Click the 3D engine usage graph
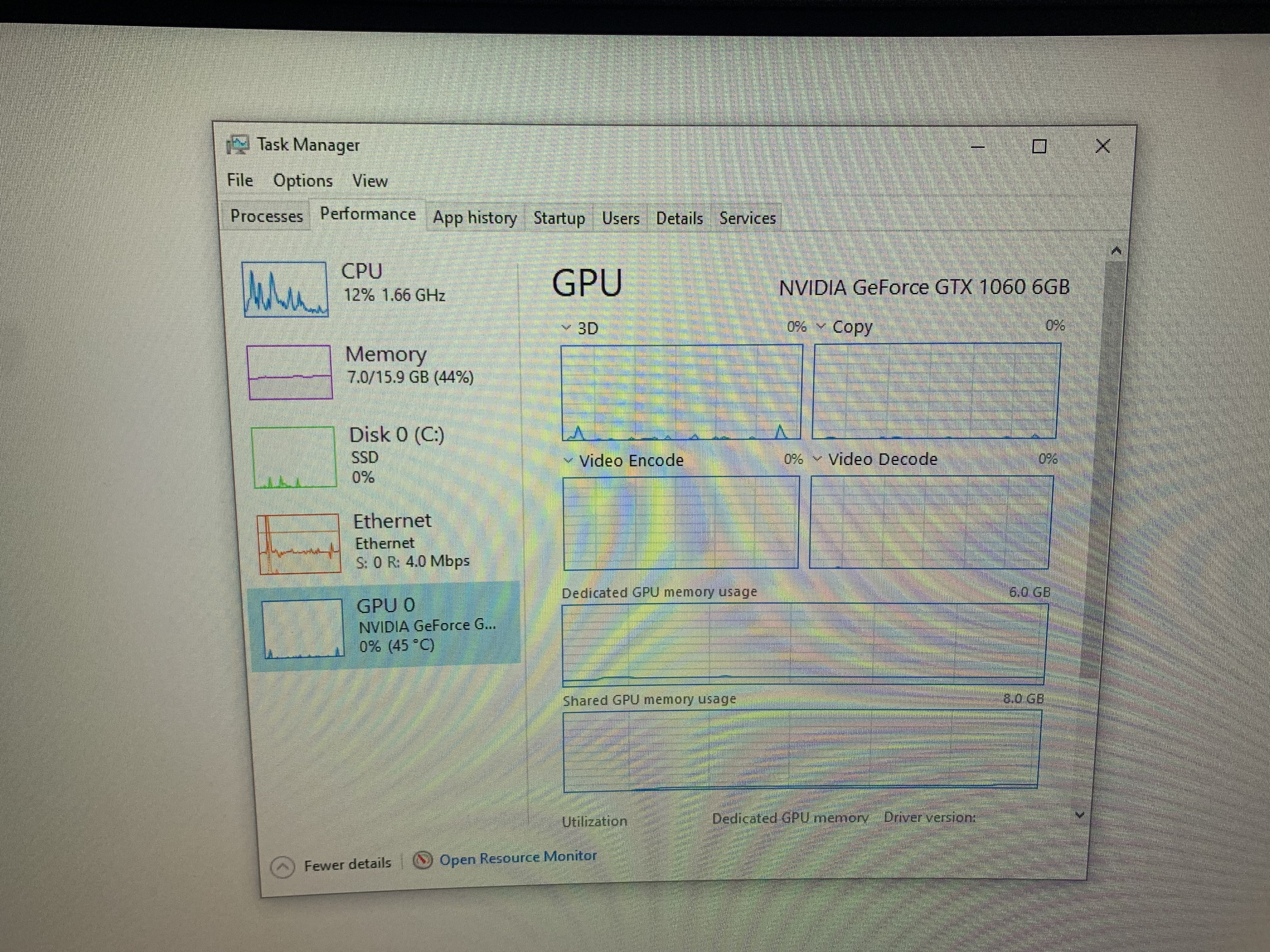 (x=682, y=393)
